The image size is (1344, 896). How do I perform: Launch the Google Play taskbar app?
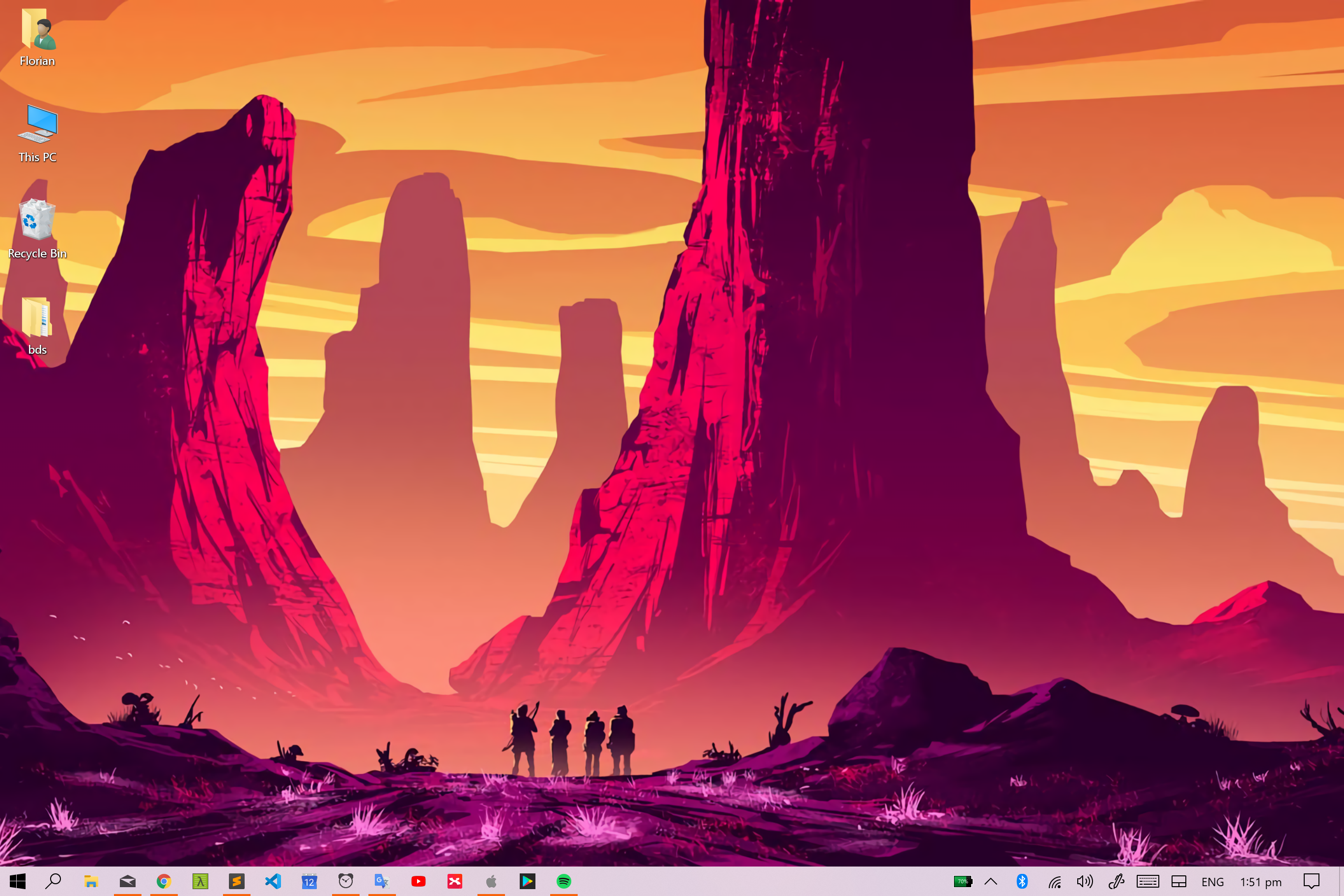coord(527,881)
